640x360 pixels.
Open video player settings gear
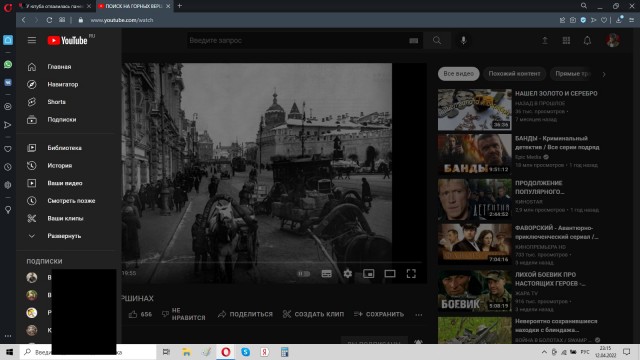click(x=348, y=274)
